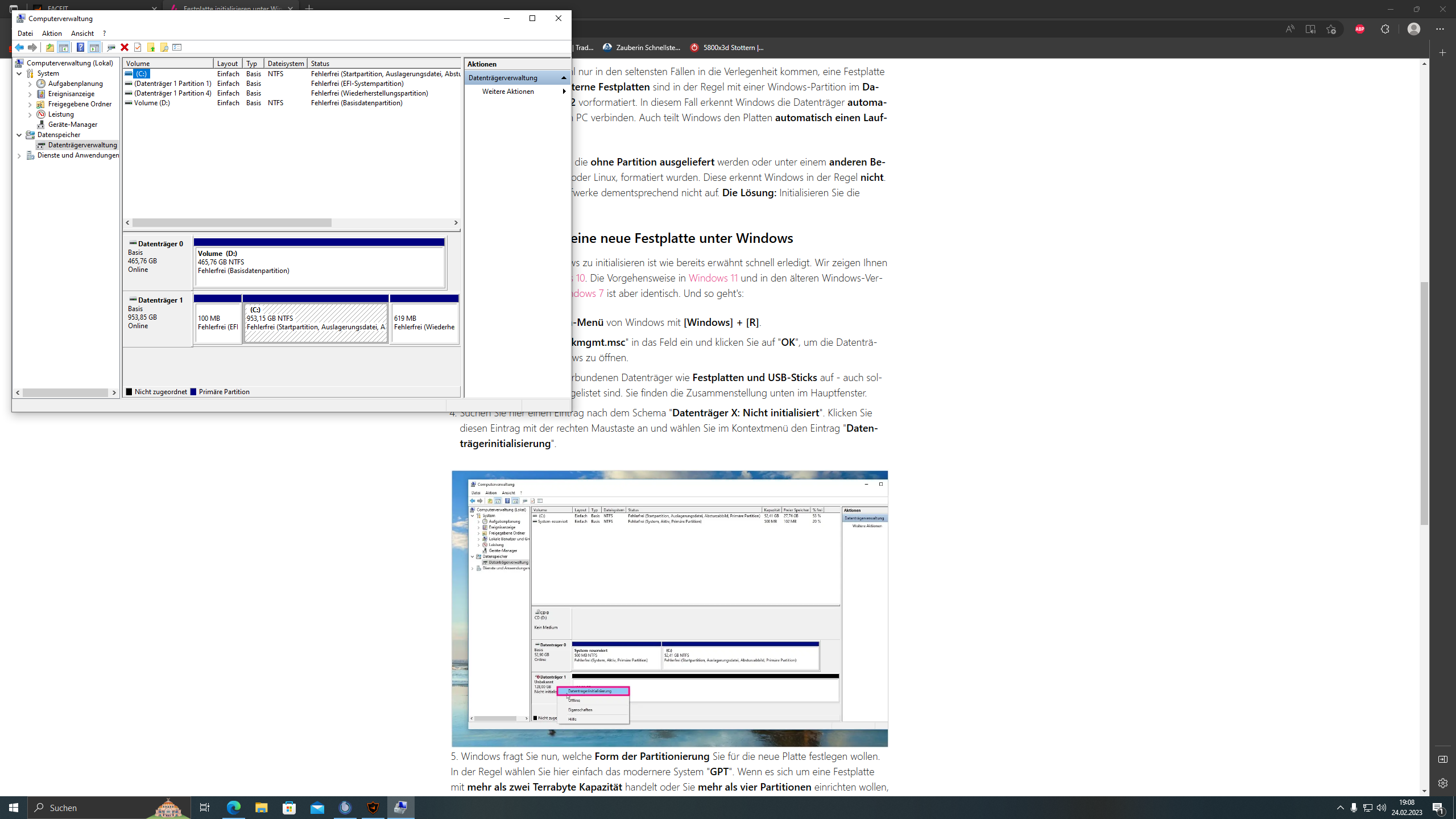Follow the Windows 11 link
The width and height of the screenshot is (1456, 819).
tap(713, 278)
